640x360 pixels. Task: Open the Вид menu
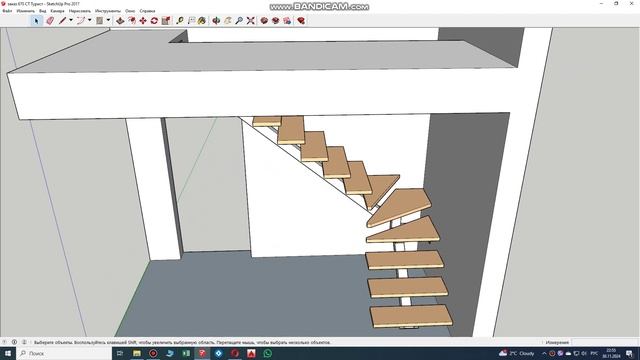(x=42, y=11)
